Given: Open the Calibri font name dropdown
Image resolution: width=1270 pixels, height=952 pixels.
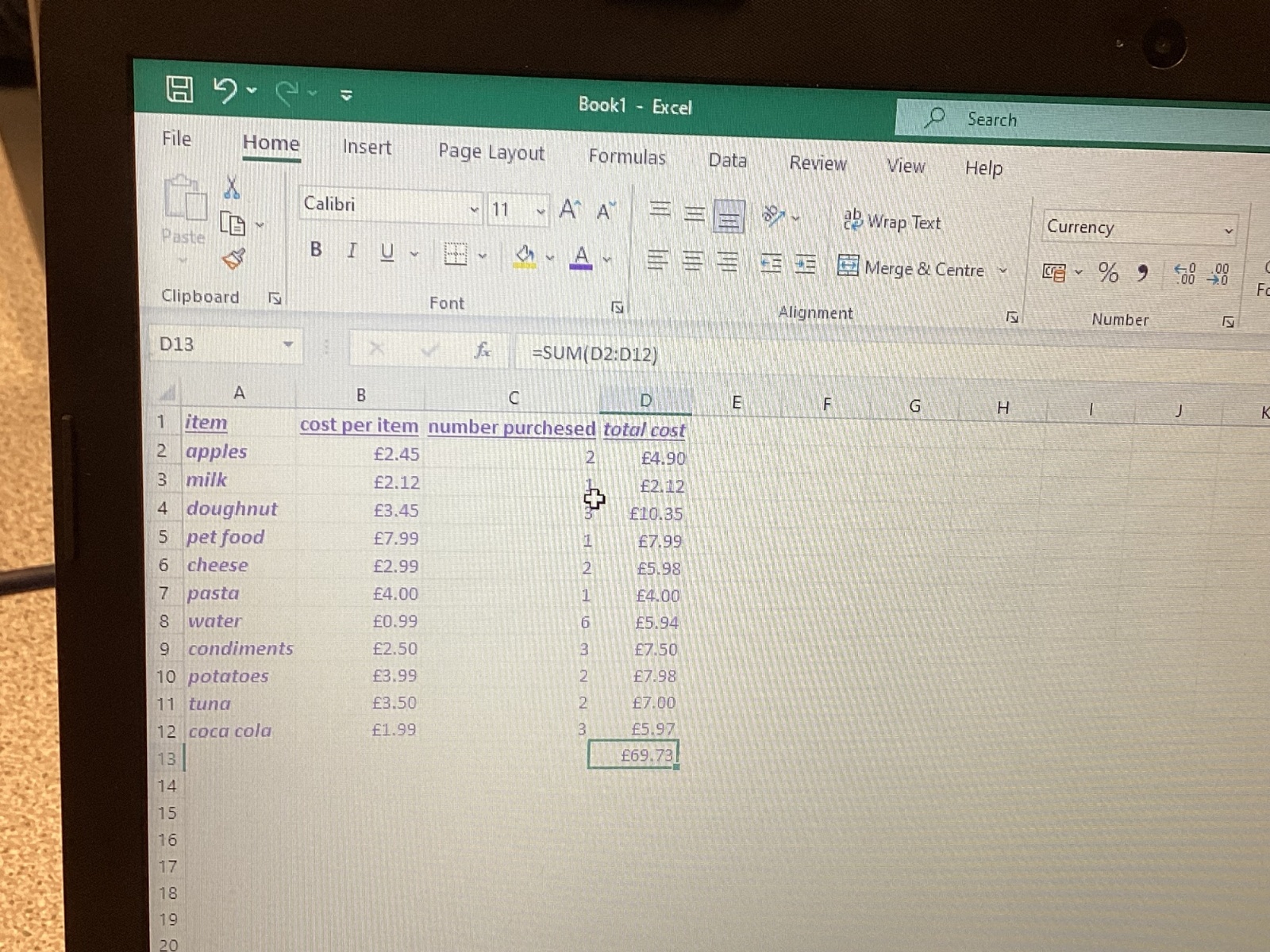Looking at the screenshot, I should pyautogui.click(x=474, y=210).
